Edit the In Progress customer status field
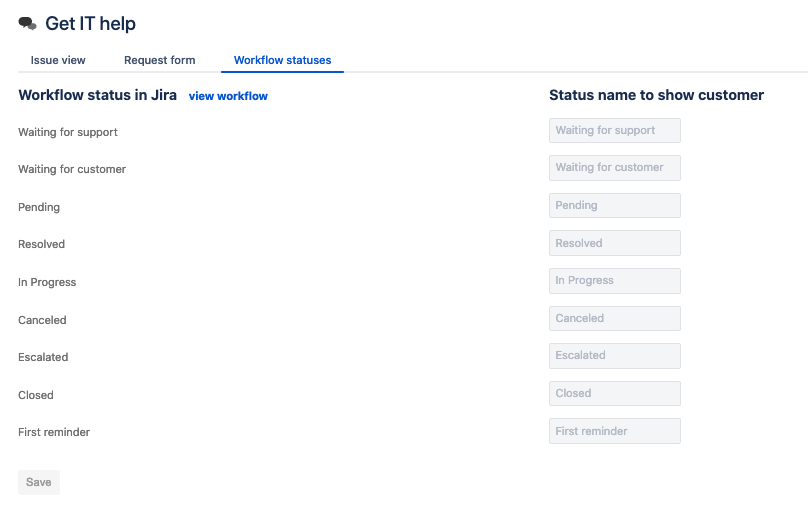 coord(615,281)
